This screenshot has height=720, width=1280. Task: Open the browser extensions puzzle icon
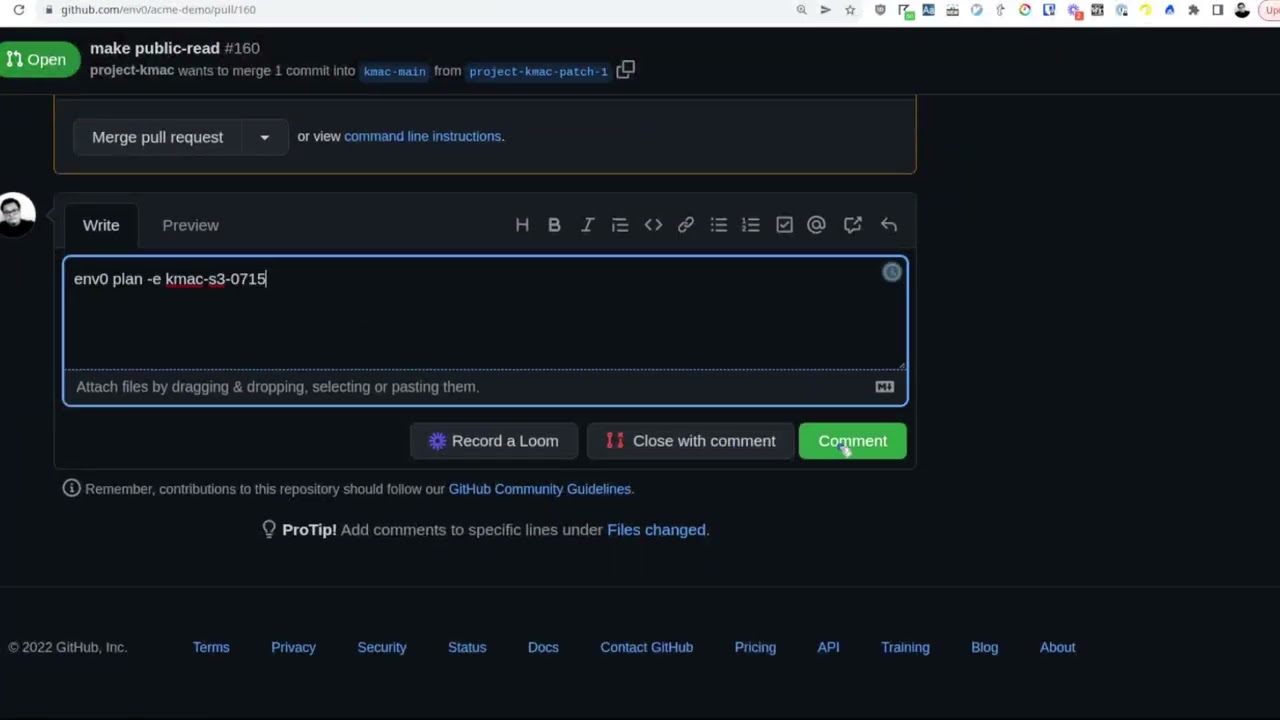[x=1193, y=10]
